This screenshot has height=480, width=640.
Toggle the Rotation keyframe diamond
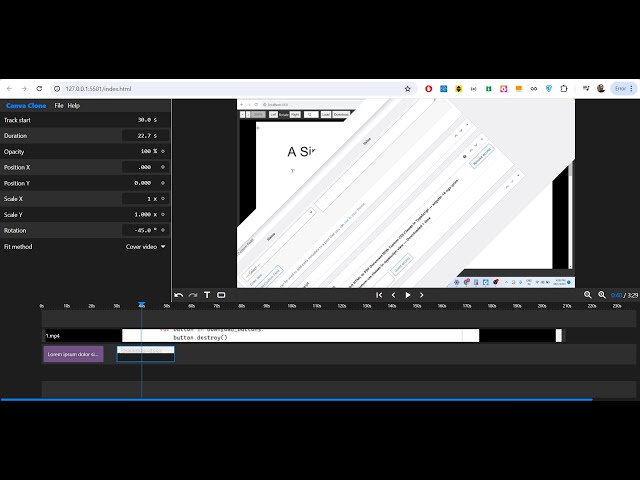coord(163,230)
